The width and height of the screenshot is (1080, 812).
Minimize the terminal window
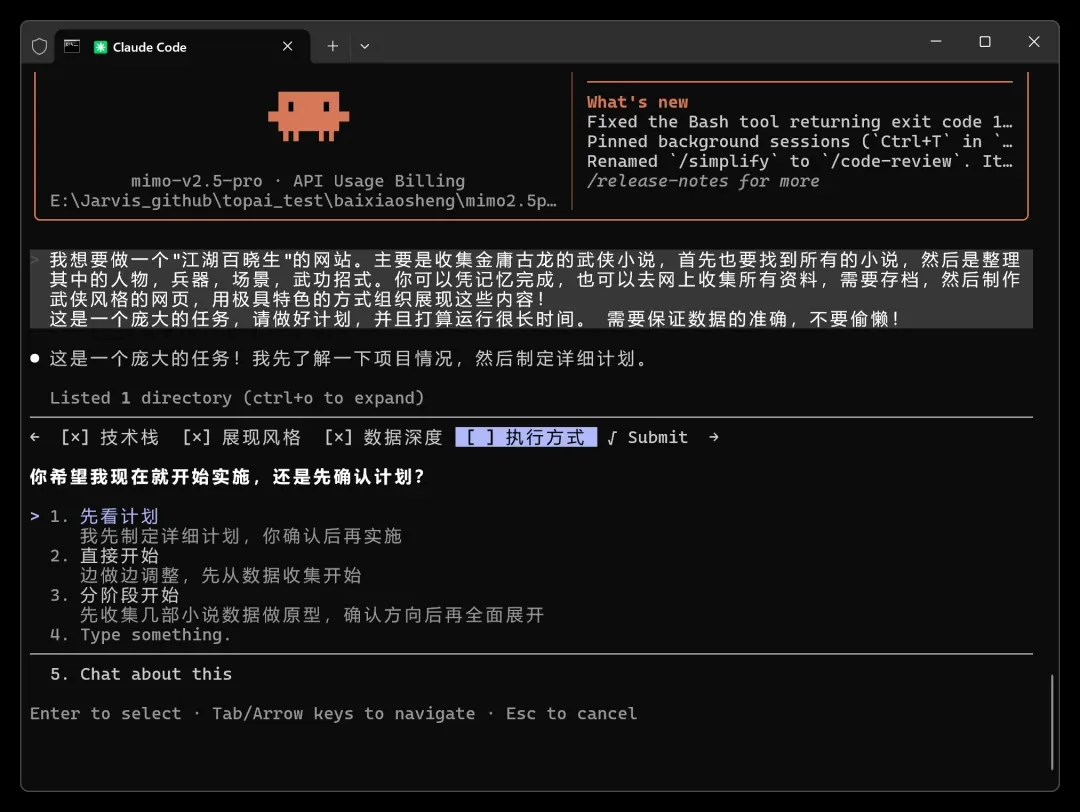point(936,42)
